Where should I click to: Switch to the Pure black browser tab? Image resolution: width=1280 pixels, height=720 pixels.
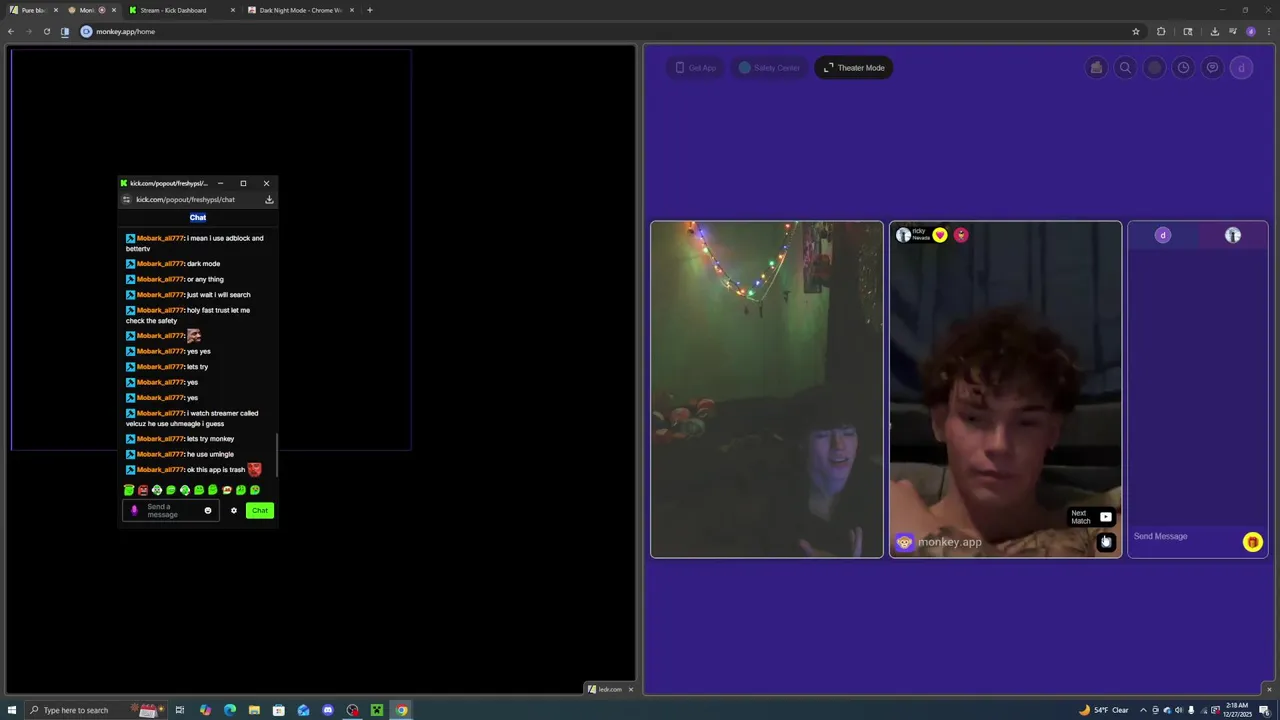[x=34, y=10]
